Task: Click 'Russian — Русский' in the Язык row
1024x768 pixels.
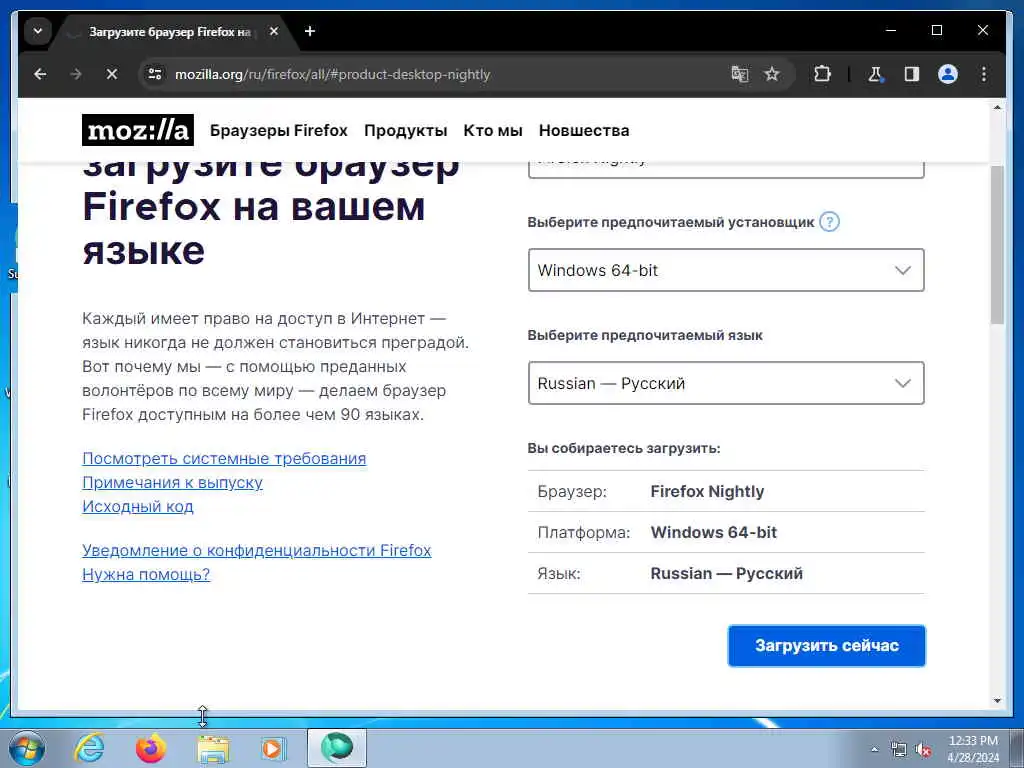Action: pyautogui.click(x=727, y=573)
